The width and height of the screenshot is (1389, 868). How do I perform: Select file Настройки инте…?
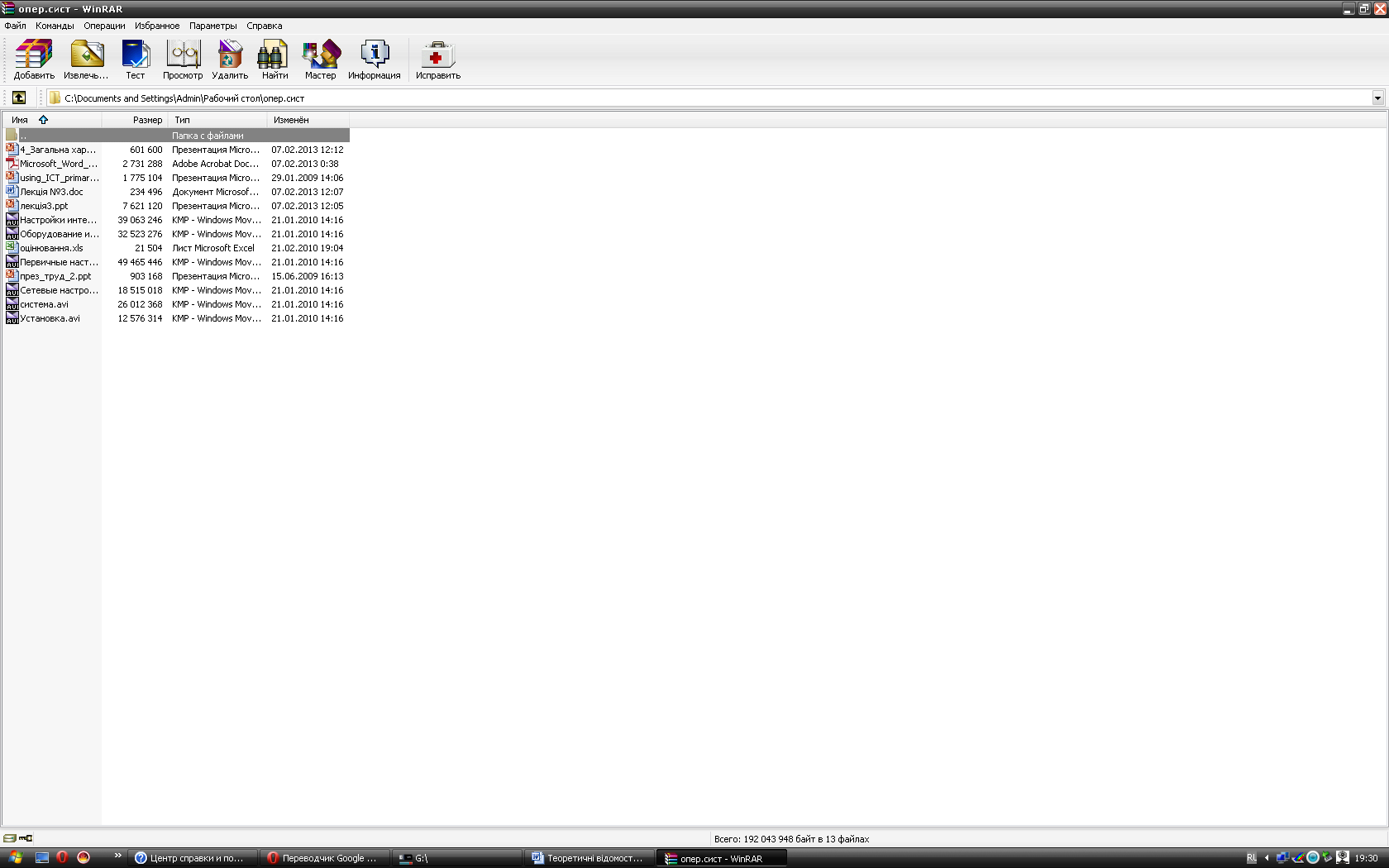pyautogui.click(x=58, y=220)
